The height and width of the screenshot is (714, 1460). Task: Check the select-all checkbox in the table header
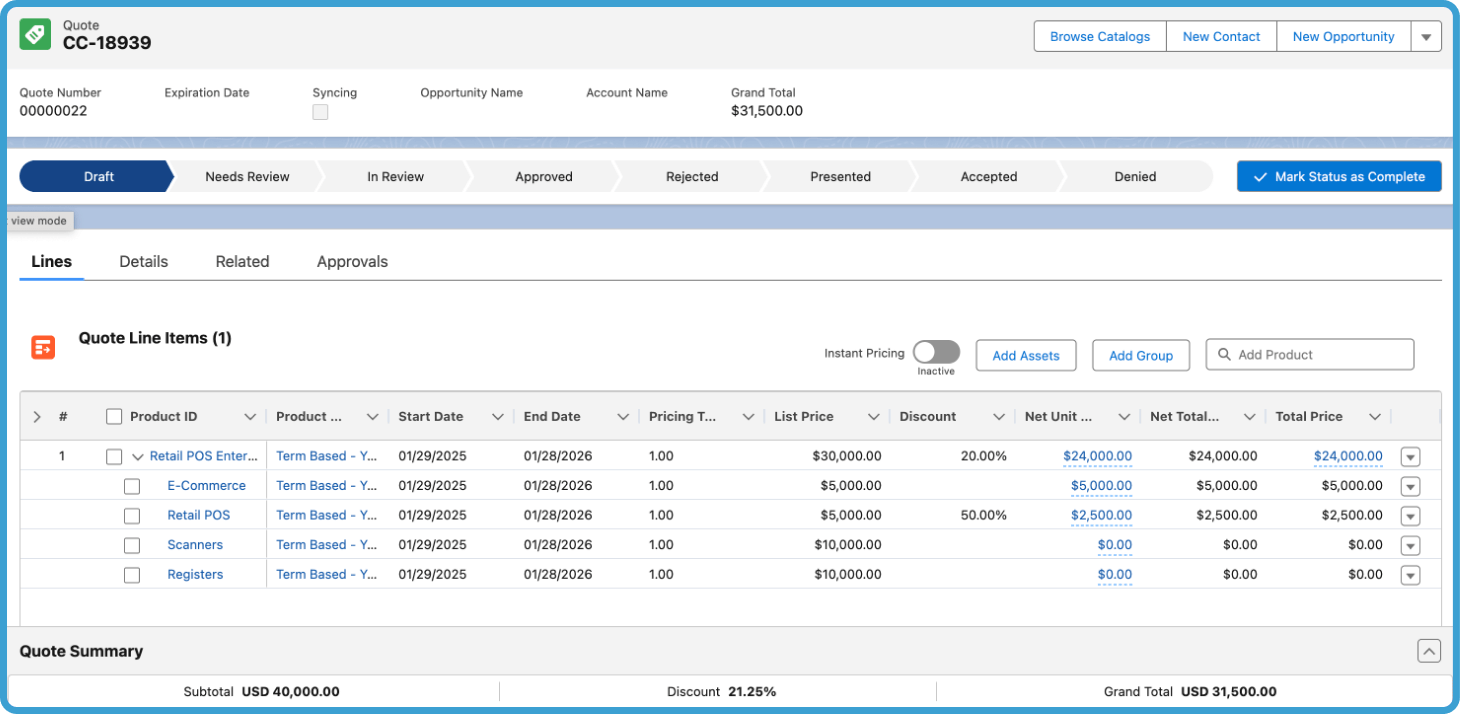click(114, 416)
